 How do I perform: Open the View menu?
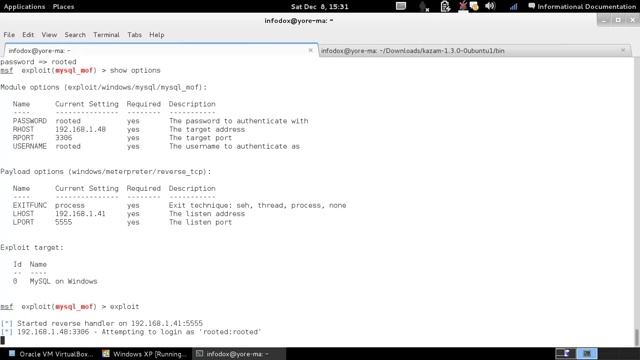49,35
